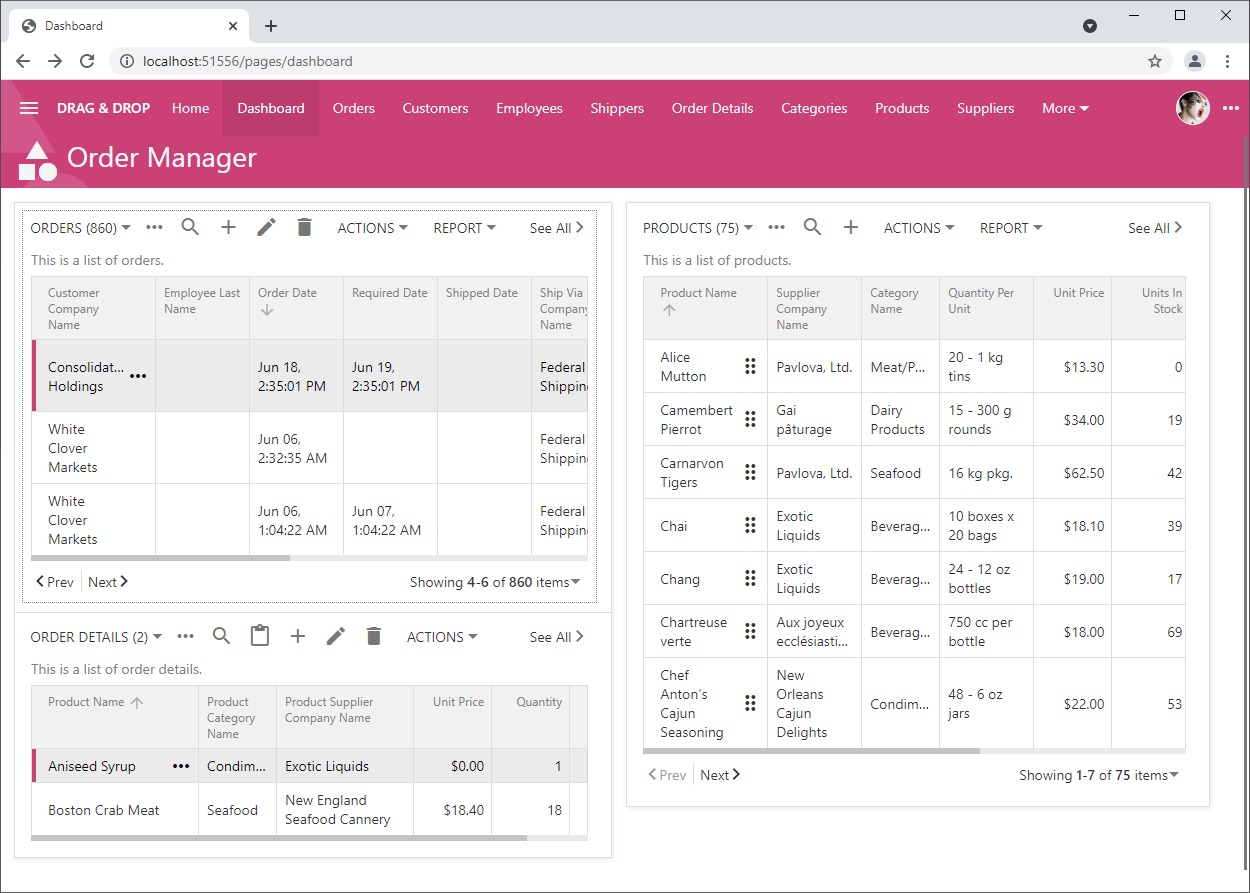The height and width of the screenshot is (893, 1250).
Task: Go to the next page of Products
Action: [719, 774]
